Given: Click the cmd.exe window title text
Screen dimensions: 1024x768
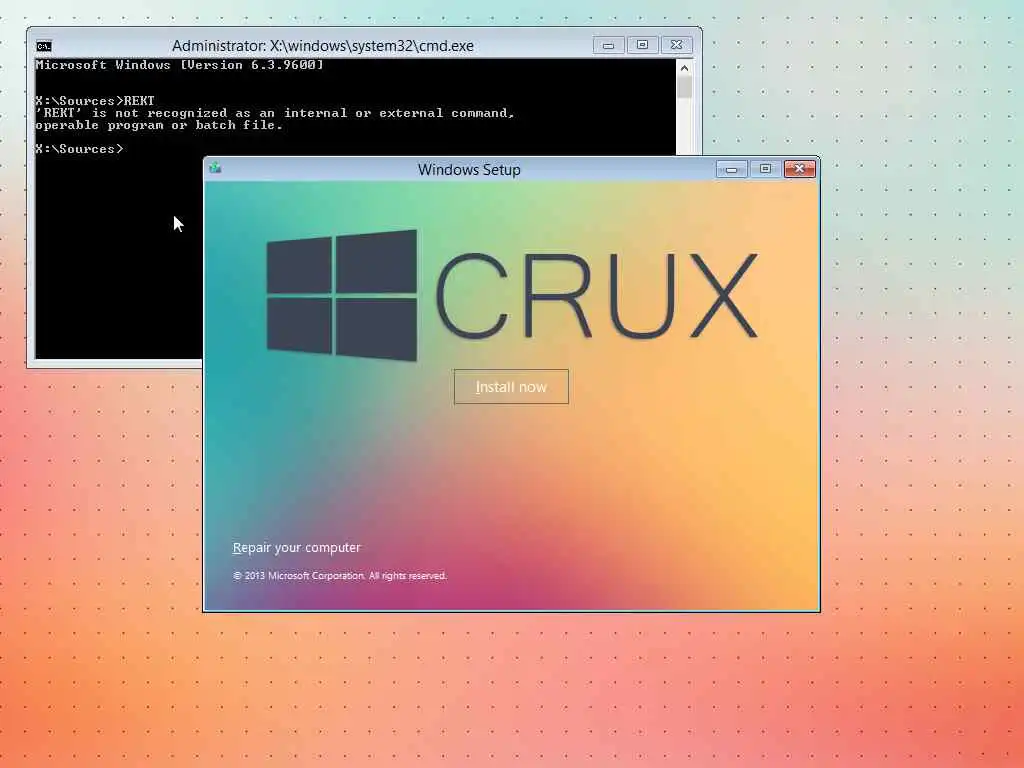Looking at the screenshot, I should (x=323, y=46).
